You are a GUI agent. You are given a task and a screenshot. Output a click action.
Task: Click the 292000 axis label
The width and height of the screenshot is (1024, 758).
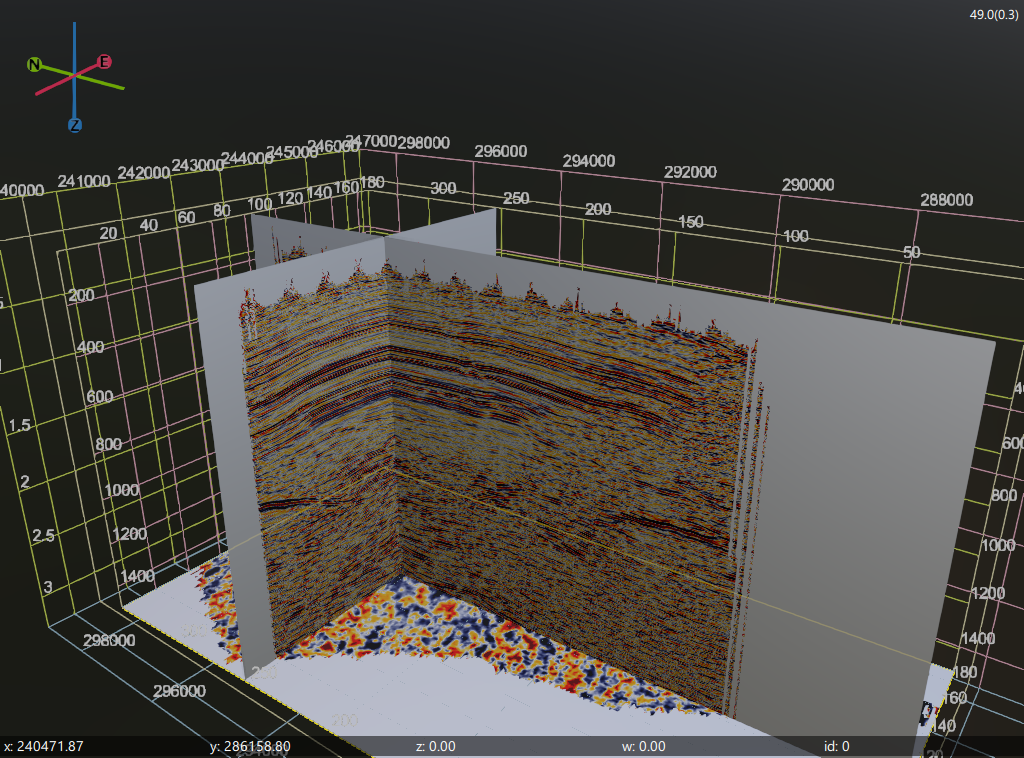point(690,172)
